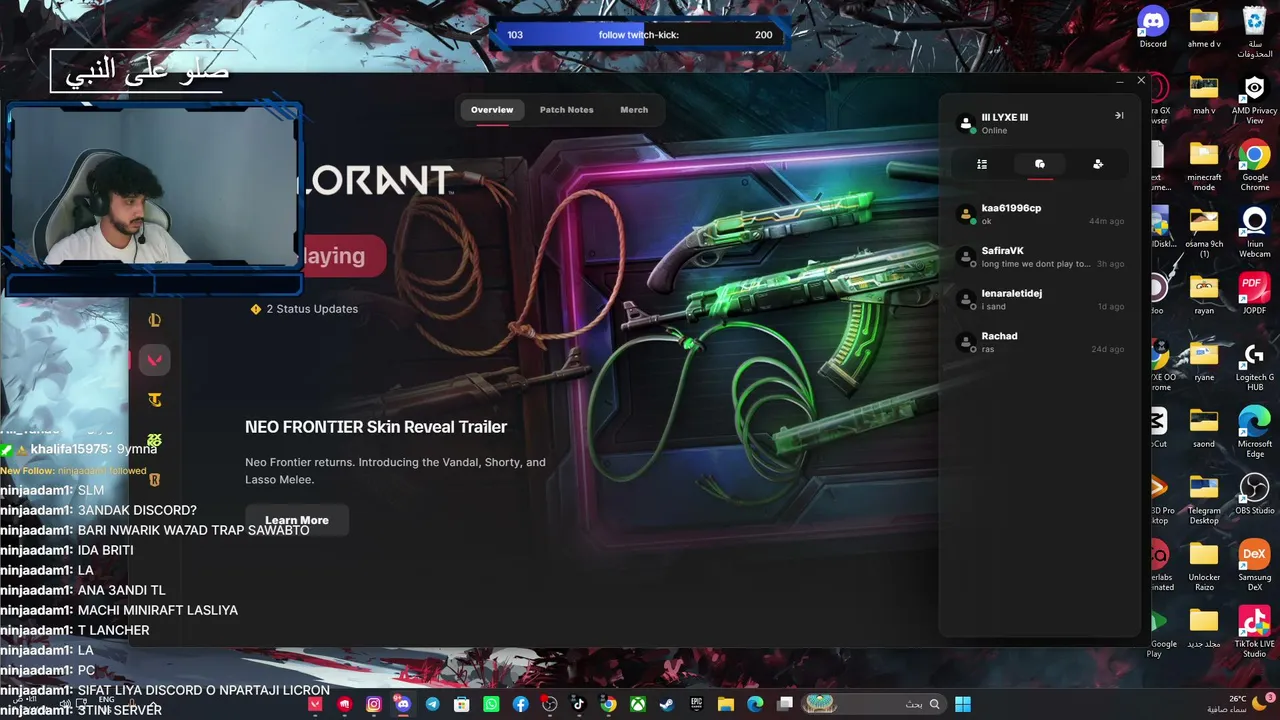Open the JOPDF desktop shortcut

pyautogui.click(x=1254, y=294)
